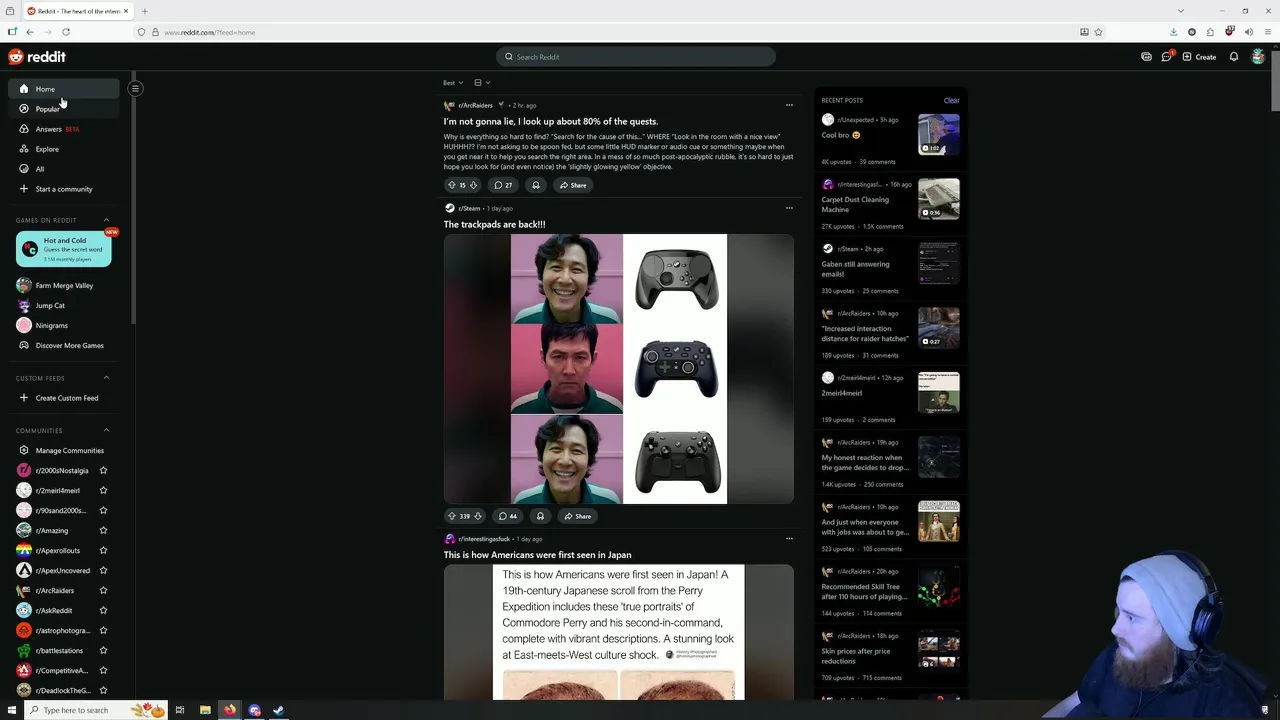Downvote the trackpads post
The width and height of the screenshot is (1280, 720).
pos(478,516)
